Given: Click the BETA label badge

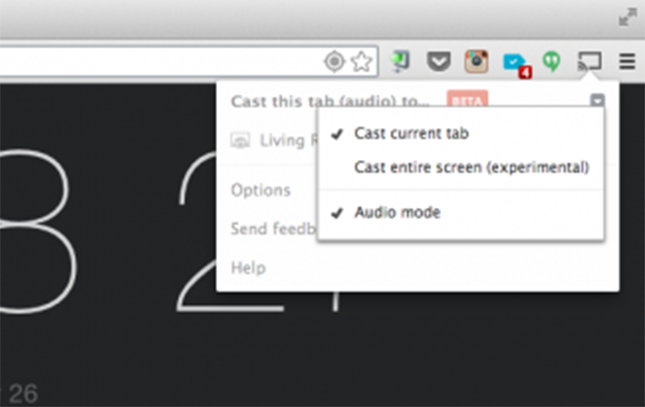Looking at the screenshot, I should (467, 100).
